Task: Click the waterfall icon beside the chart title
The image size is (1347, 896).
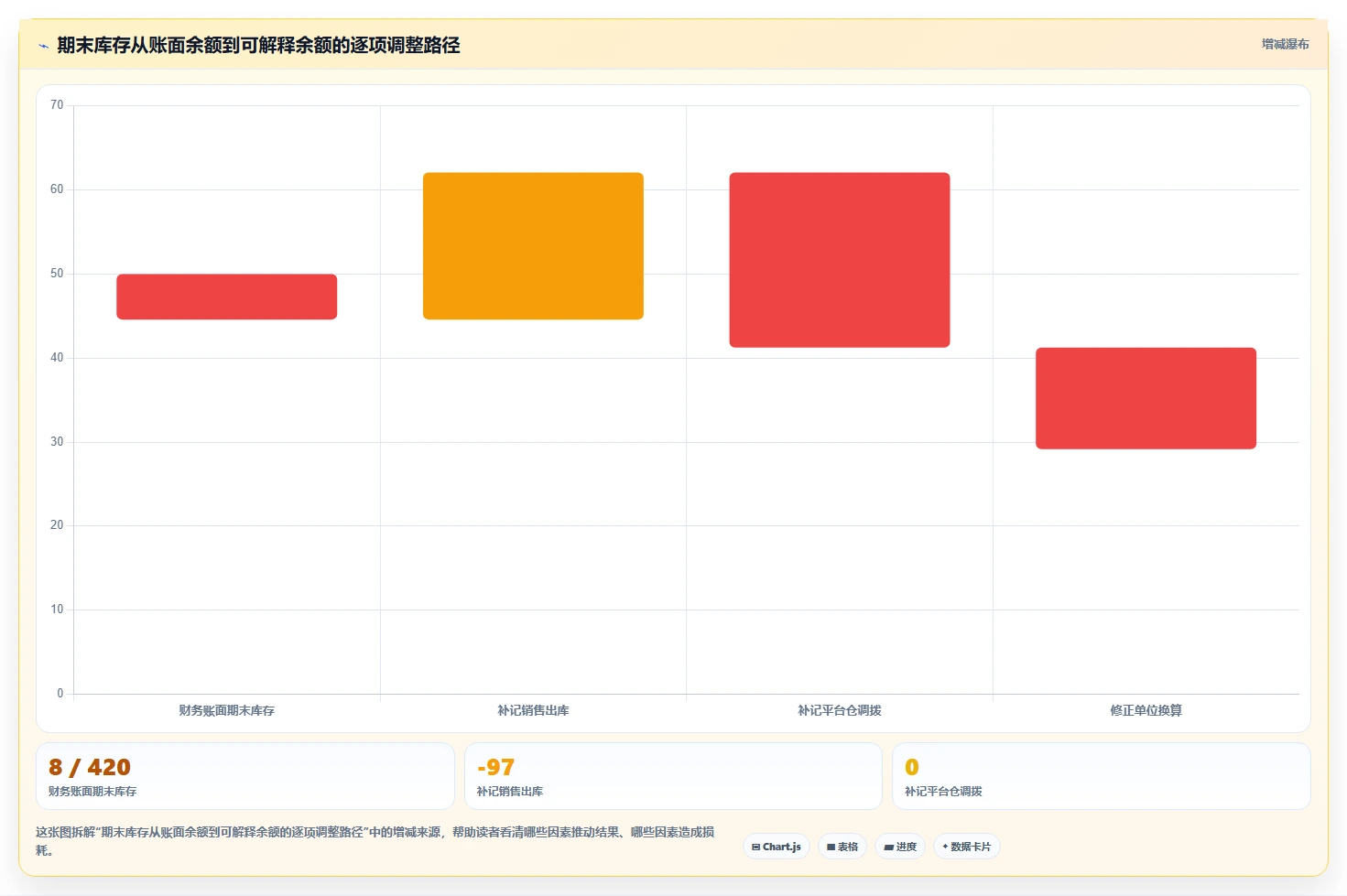Action: tap(43, 46)
